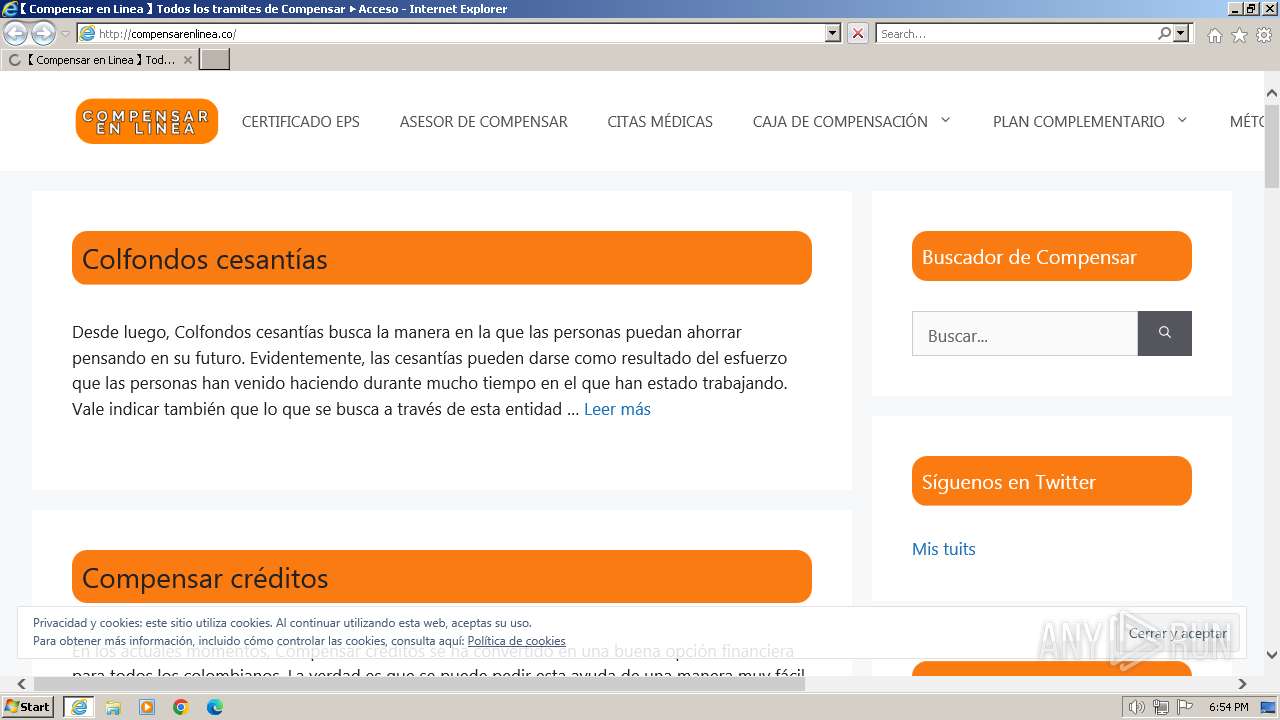Click the IE search box
Image resolution: width=1280 pixels, height=720 pixels.
click(x=1015, y=34)
